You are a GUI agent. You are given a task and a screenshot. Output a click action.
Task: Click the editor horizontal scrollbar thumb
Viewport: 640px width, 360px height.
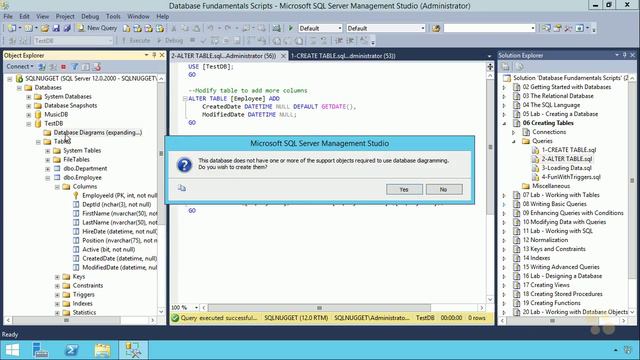tap(319, 307)
